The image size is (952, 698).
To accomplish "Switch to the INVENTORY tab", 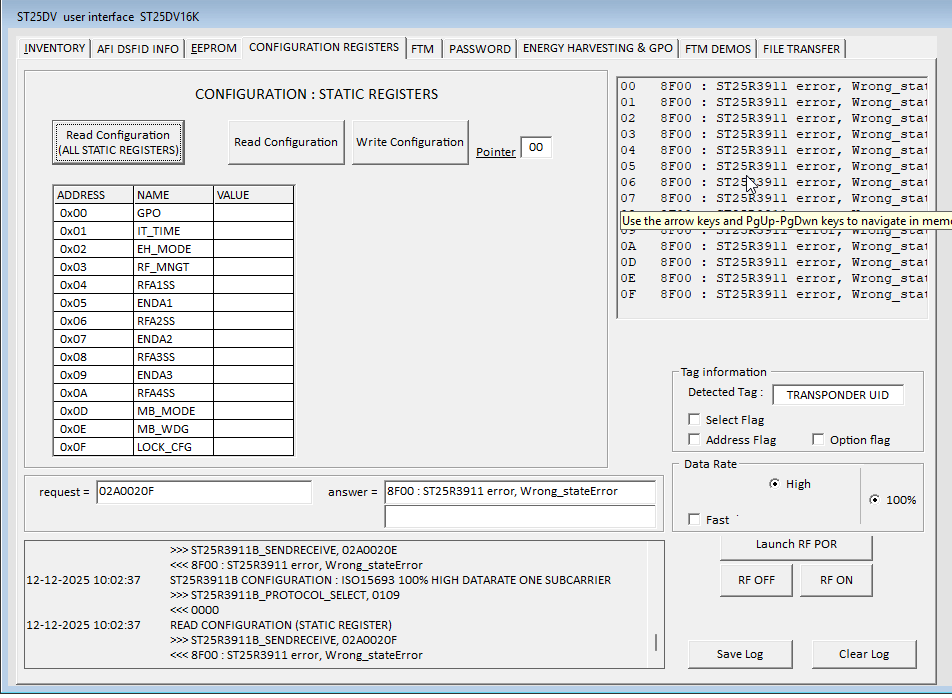I will [55, 48].
